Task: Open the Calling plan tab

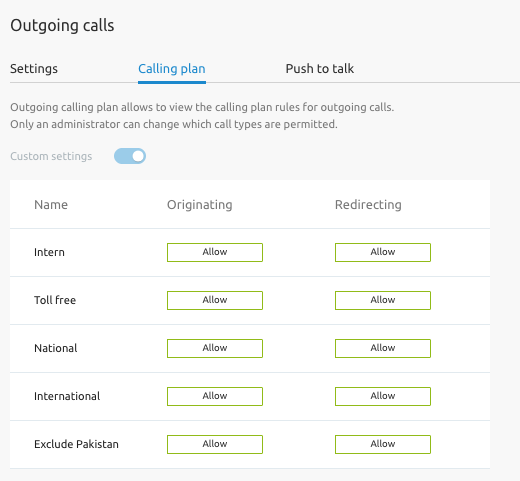Action: 172,69
